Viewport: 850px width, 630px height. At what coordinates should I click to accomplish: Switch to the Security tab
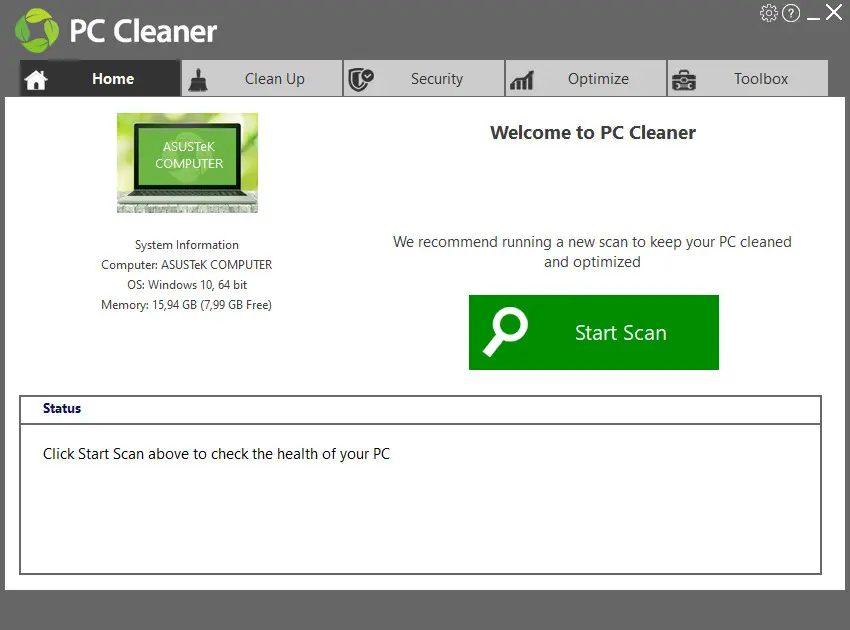436,78
